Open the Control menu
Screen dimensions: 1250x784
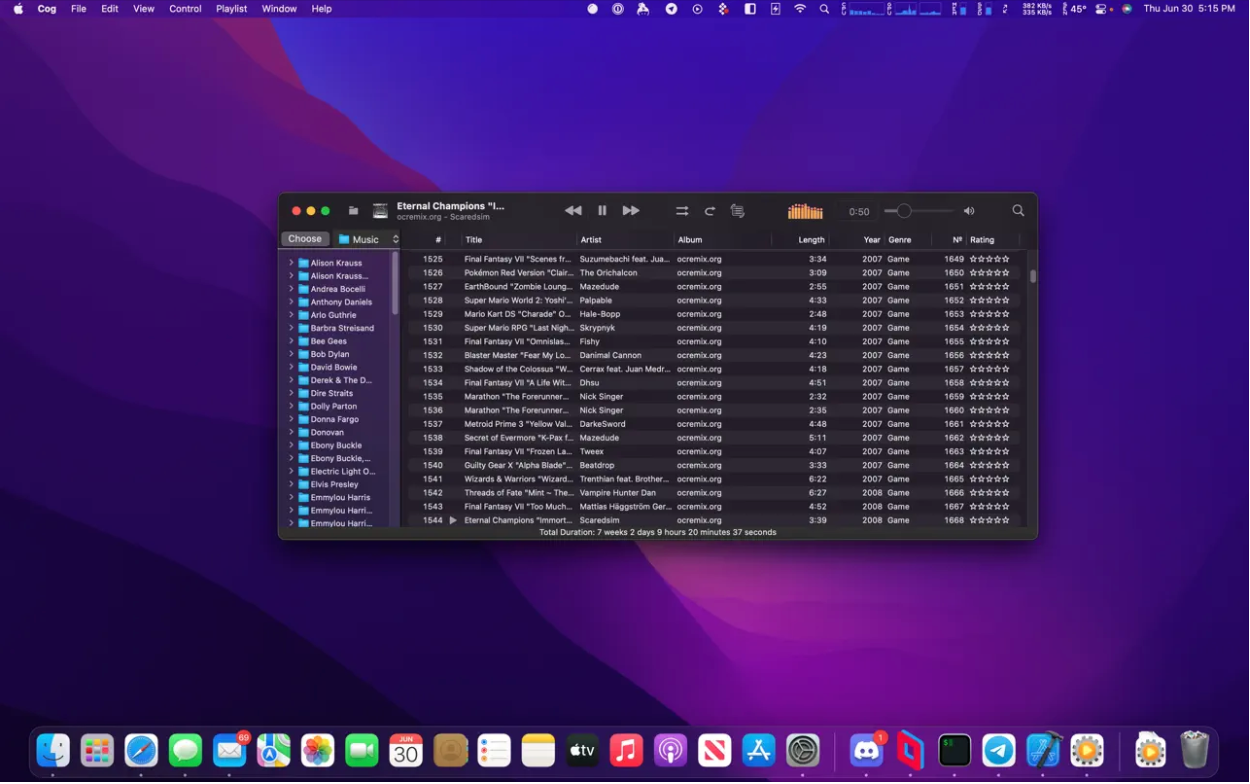185,9
